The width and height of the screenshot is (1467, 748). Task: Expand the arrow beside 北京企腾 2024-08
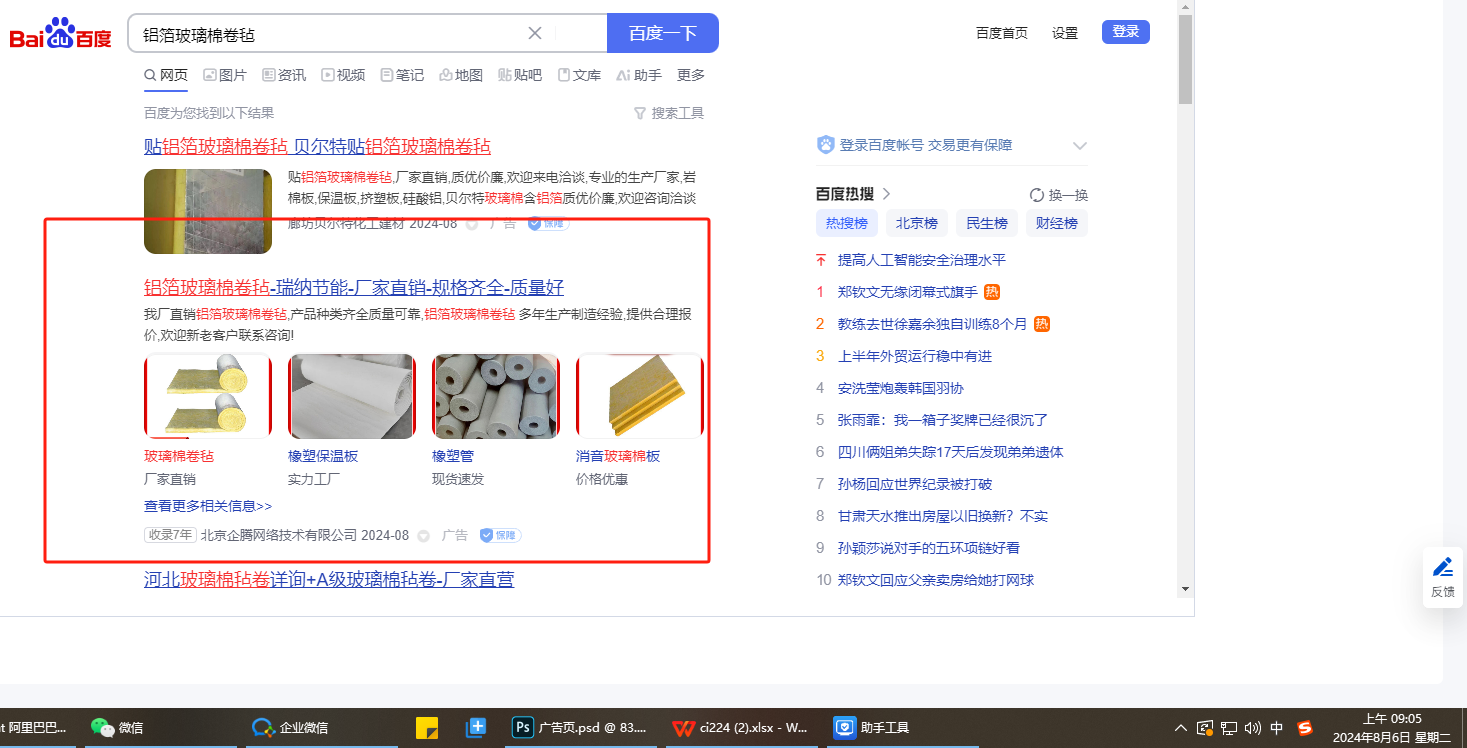423,536
